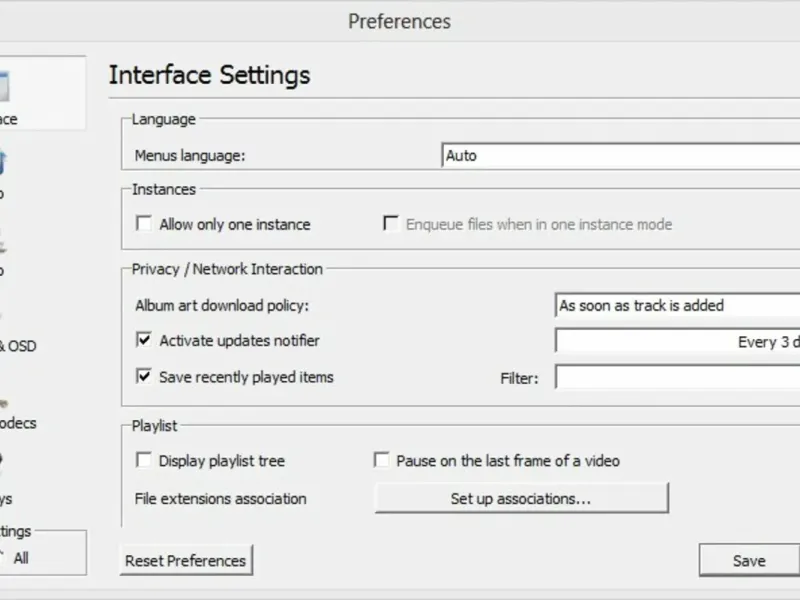Click the recently played Filter text field
Screen dimensions: 800x600
tap(678, 378)
